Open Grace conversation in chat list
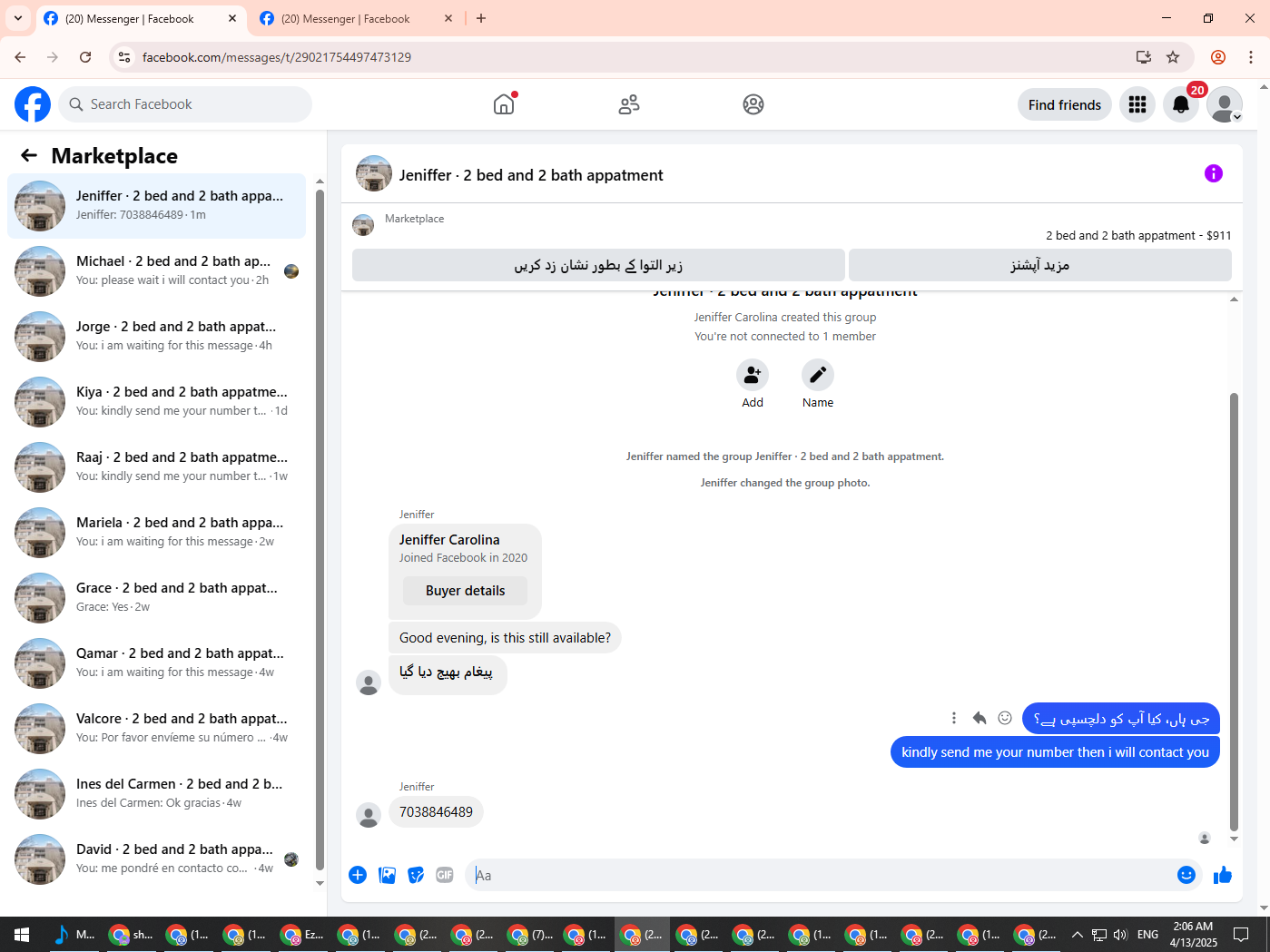The width and height of the screenshot is (1270, 952). [156, 598]
